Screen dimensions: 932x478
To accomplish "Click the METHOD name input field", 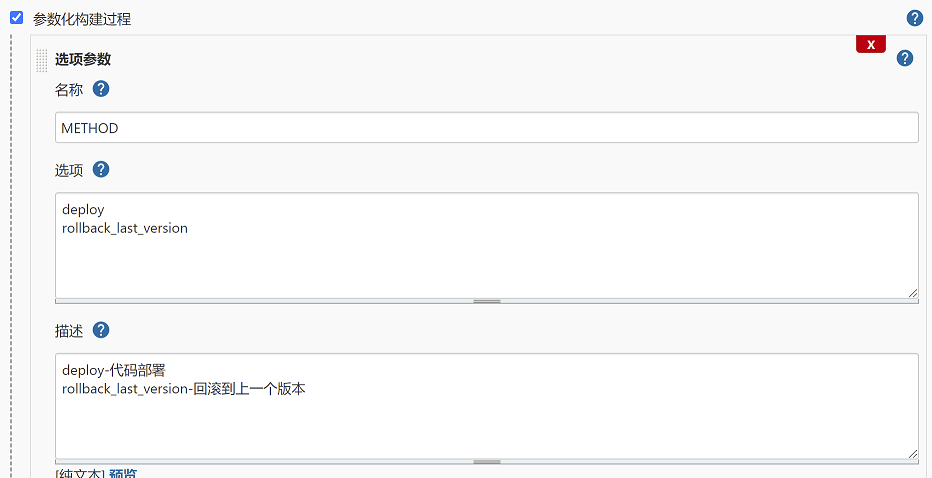I will [x=487, y=128].
